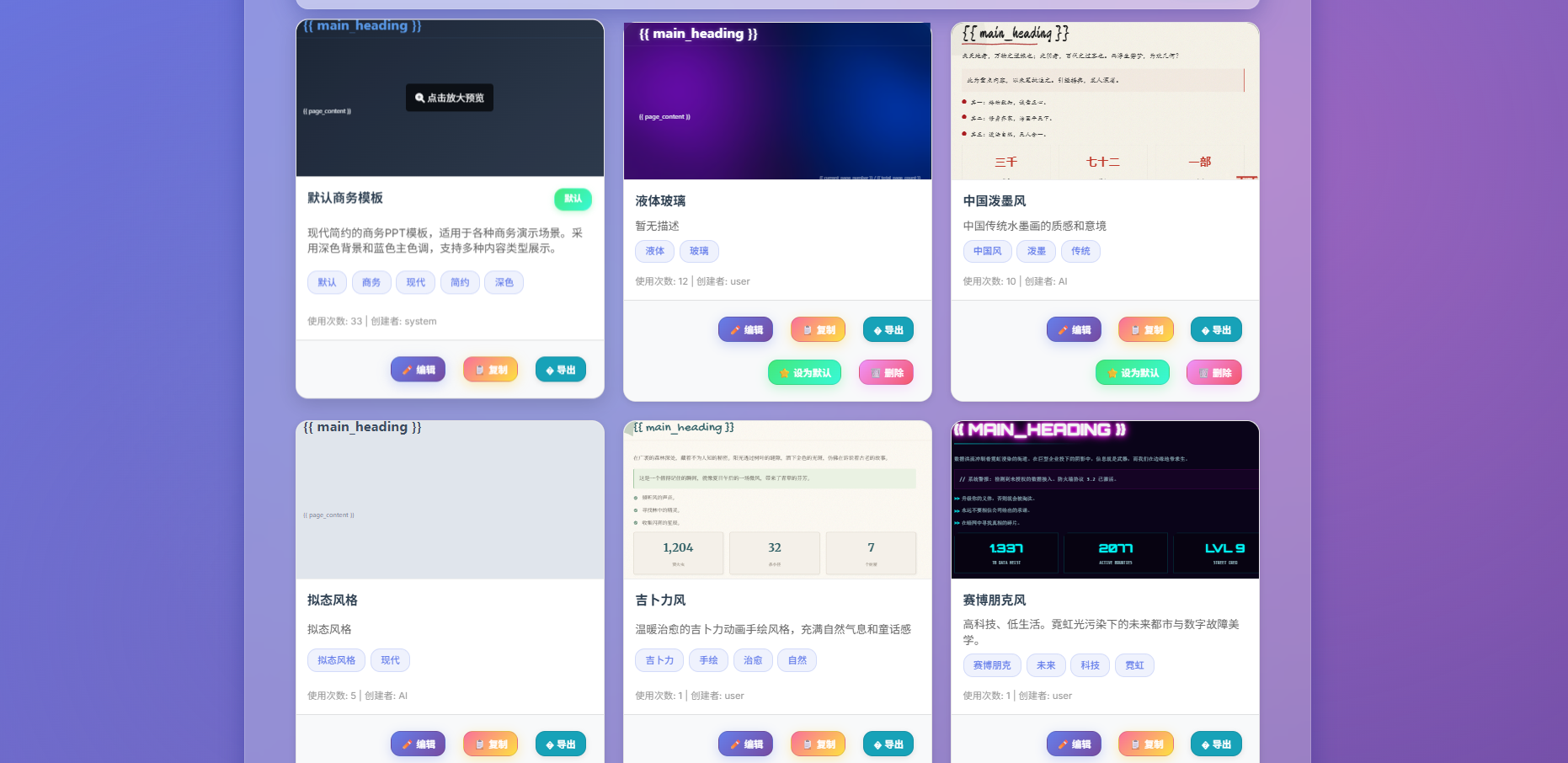The height and width of the screenshot is (763, 1568).
Task: Edit the 赛博朋克风 template
Action: 1074,744
